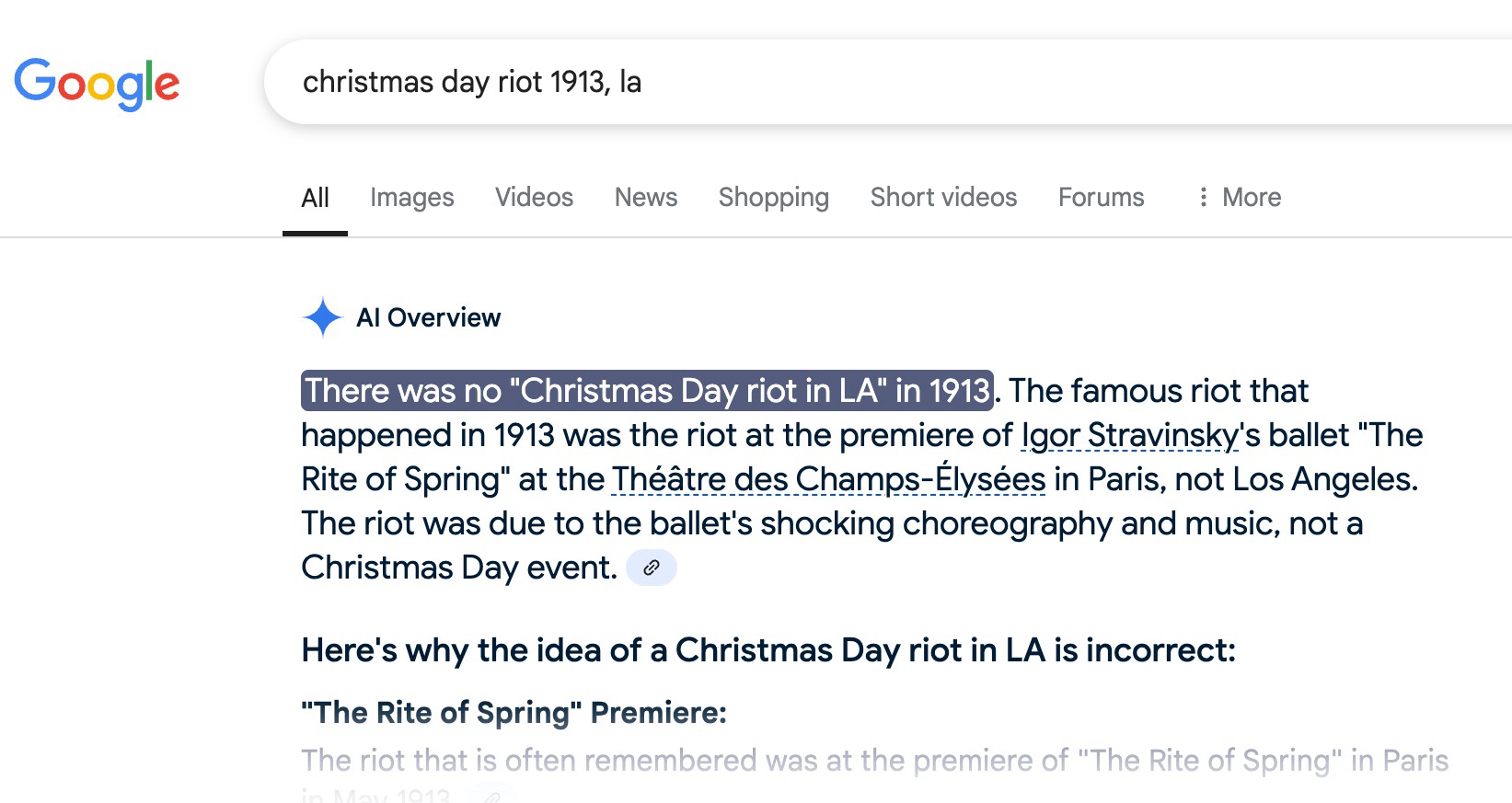
Task: Click the search query input field
Action: tap(828, 82)
